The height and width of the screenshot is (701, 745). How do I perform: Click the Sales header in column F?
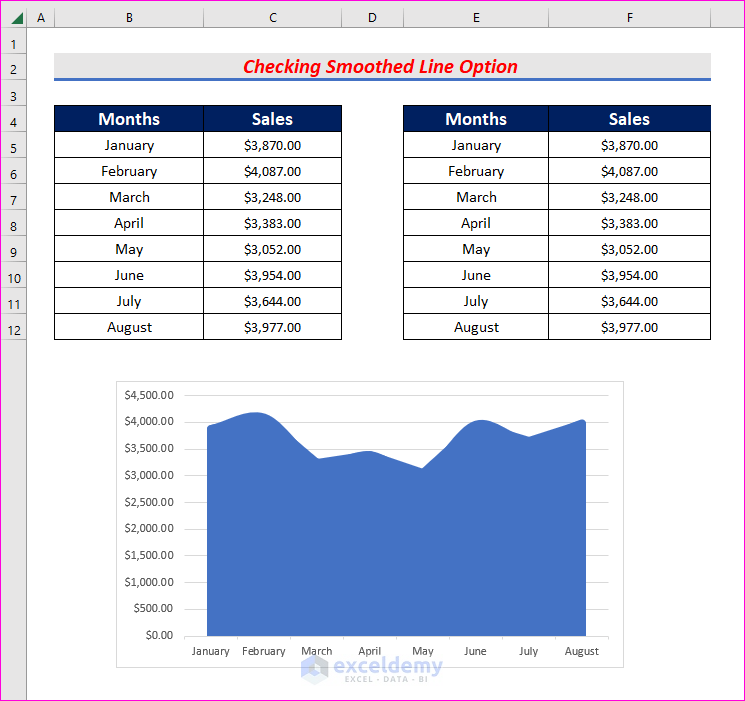(x=630, y=119)
